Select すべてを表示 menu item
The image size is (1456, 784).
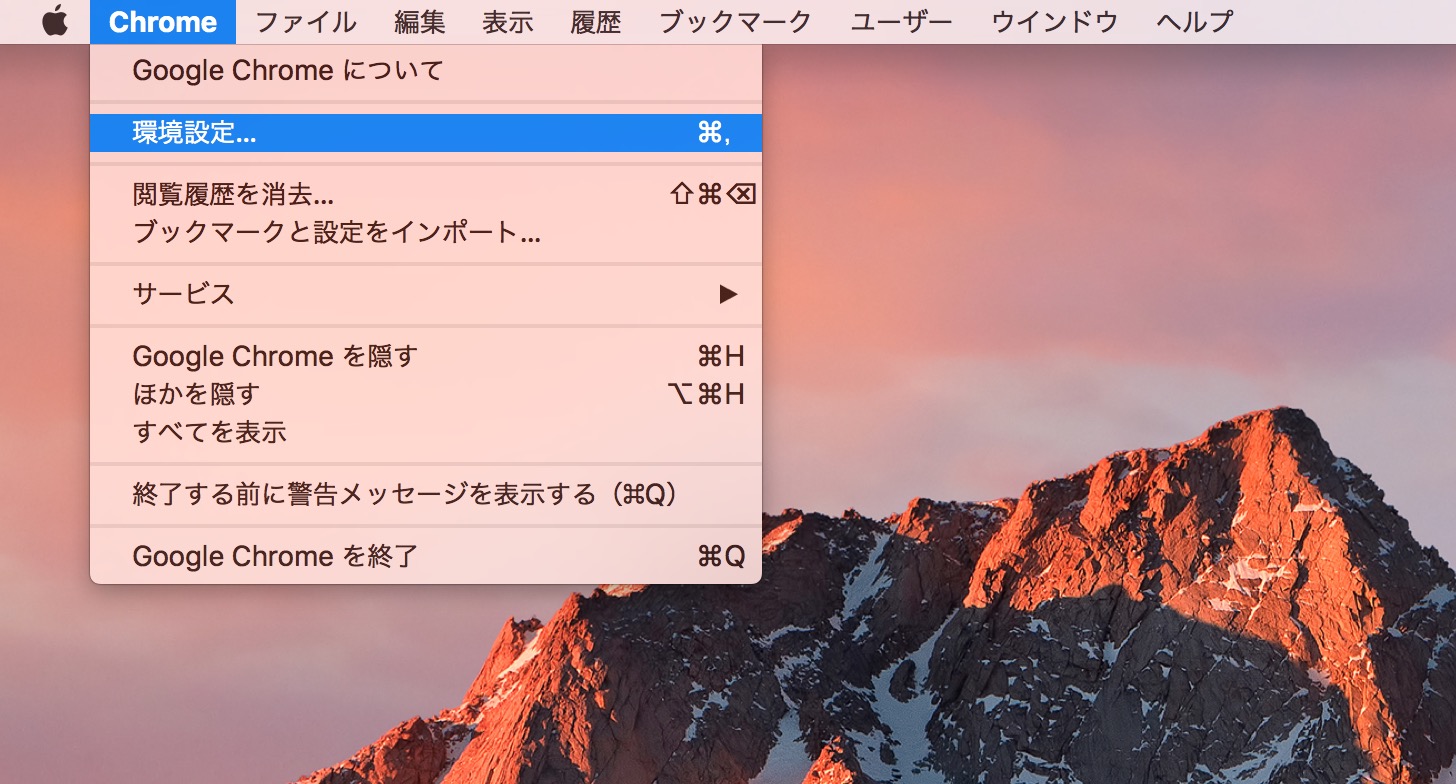pyautogui.click(x=426, y=432)
